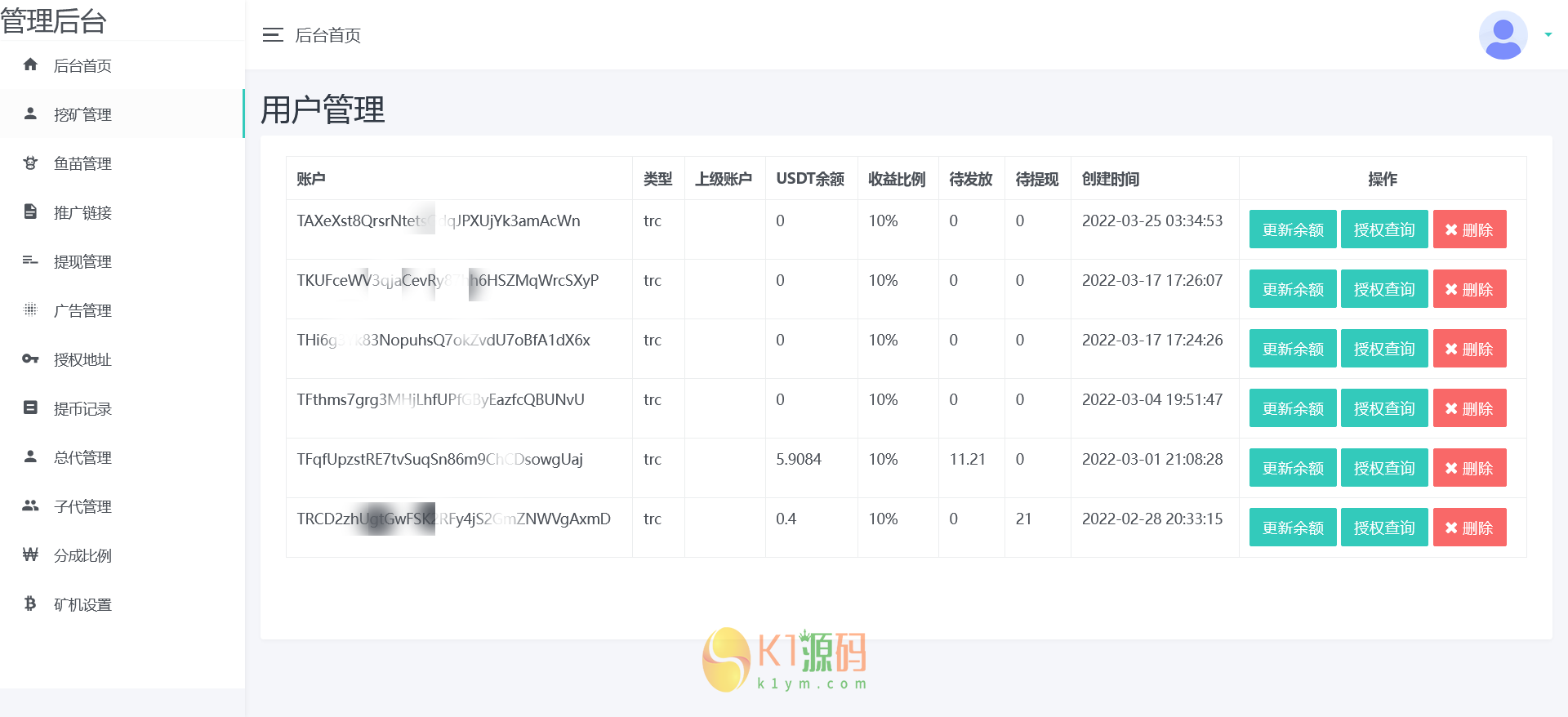The width and height of the screenshot is (1568, 717).
Task: Click the group icon beside 子代管理
Action: pyautogui.click(x=30, y=505)
